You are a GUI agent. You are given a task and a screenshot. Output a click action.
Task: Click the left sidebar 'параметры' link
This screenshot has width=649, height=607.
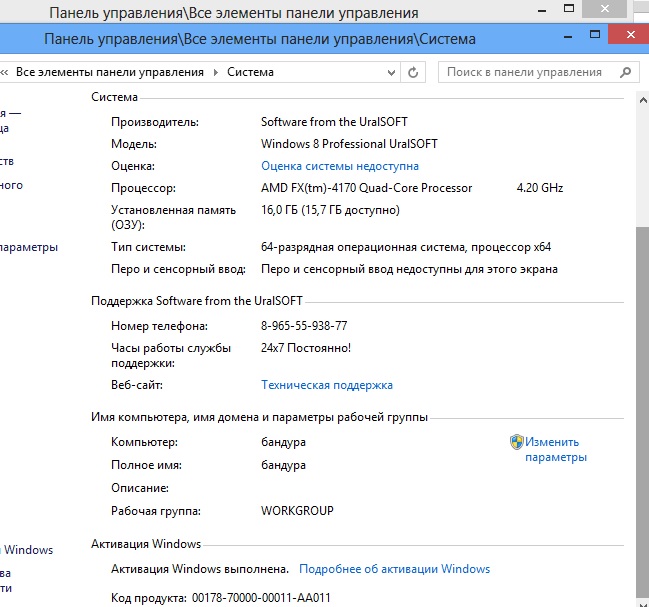point(28,247)
